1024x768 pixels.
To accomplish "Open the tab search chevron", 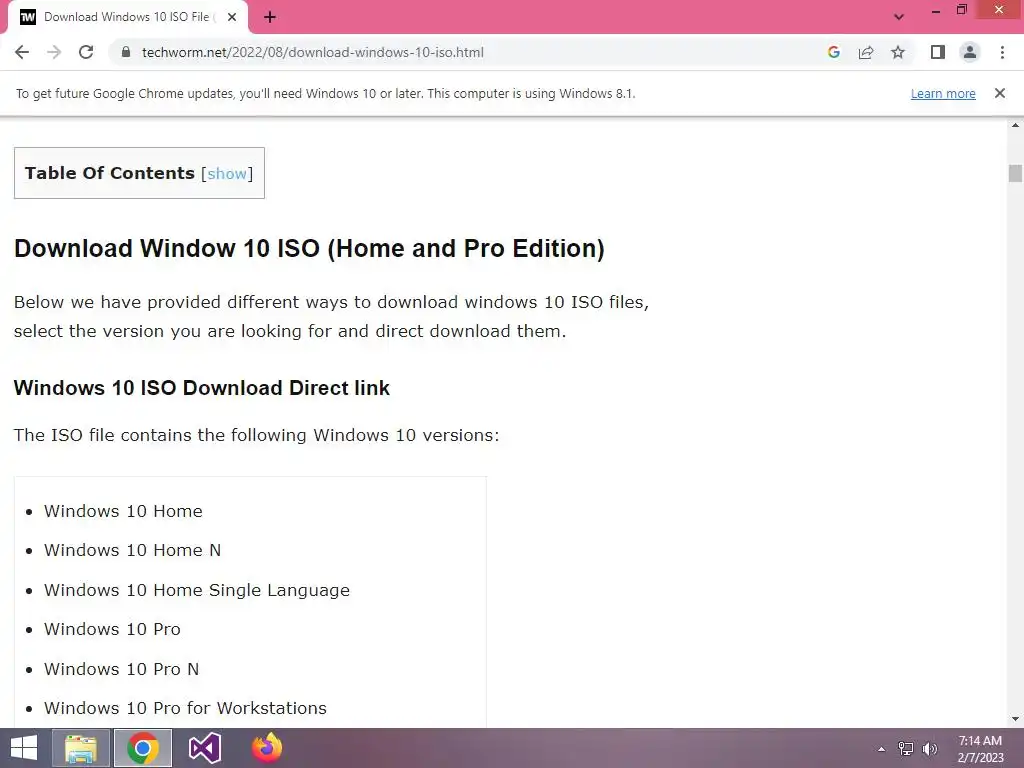I will pos(899,18).
